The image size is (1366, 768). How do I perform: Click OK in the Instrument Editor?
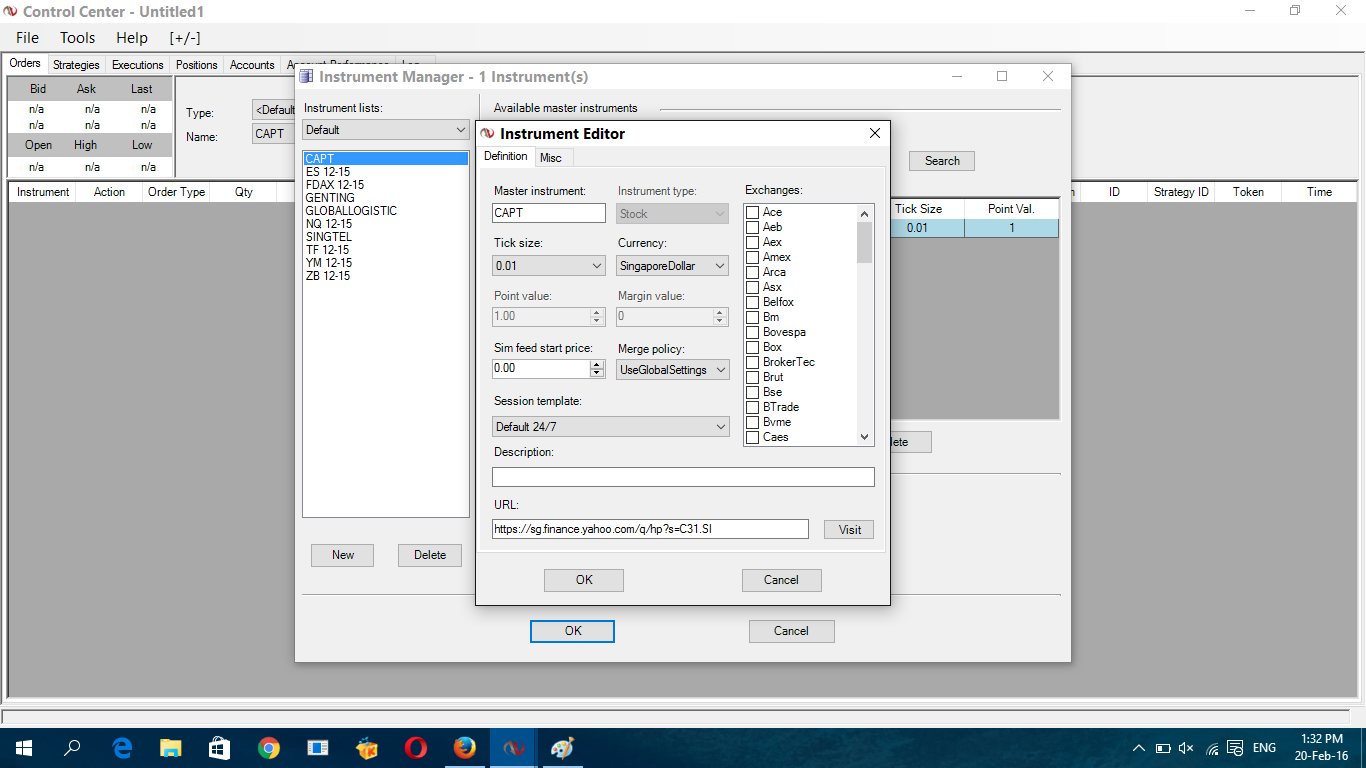(x=584, y=580)
